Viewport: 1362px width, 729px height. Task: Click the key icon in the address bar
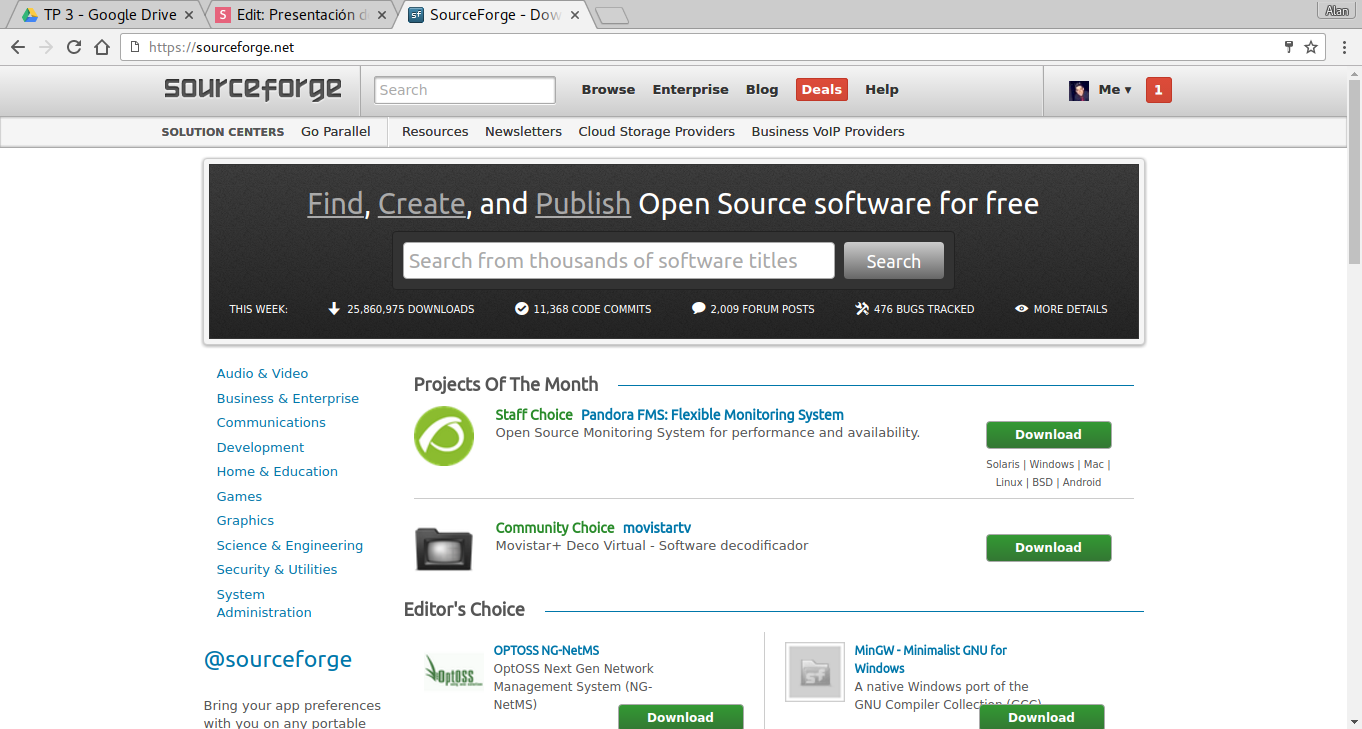(1289, 47)
